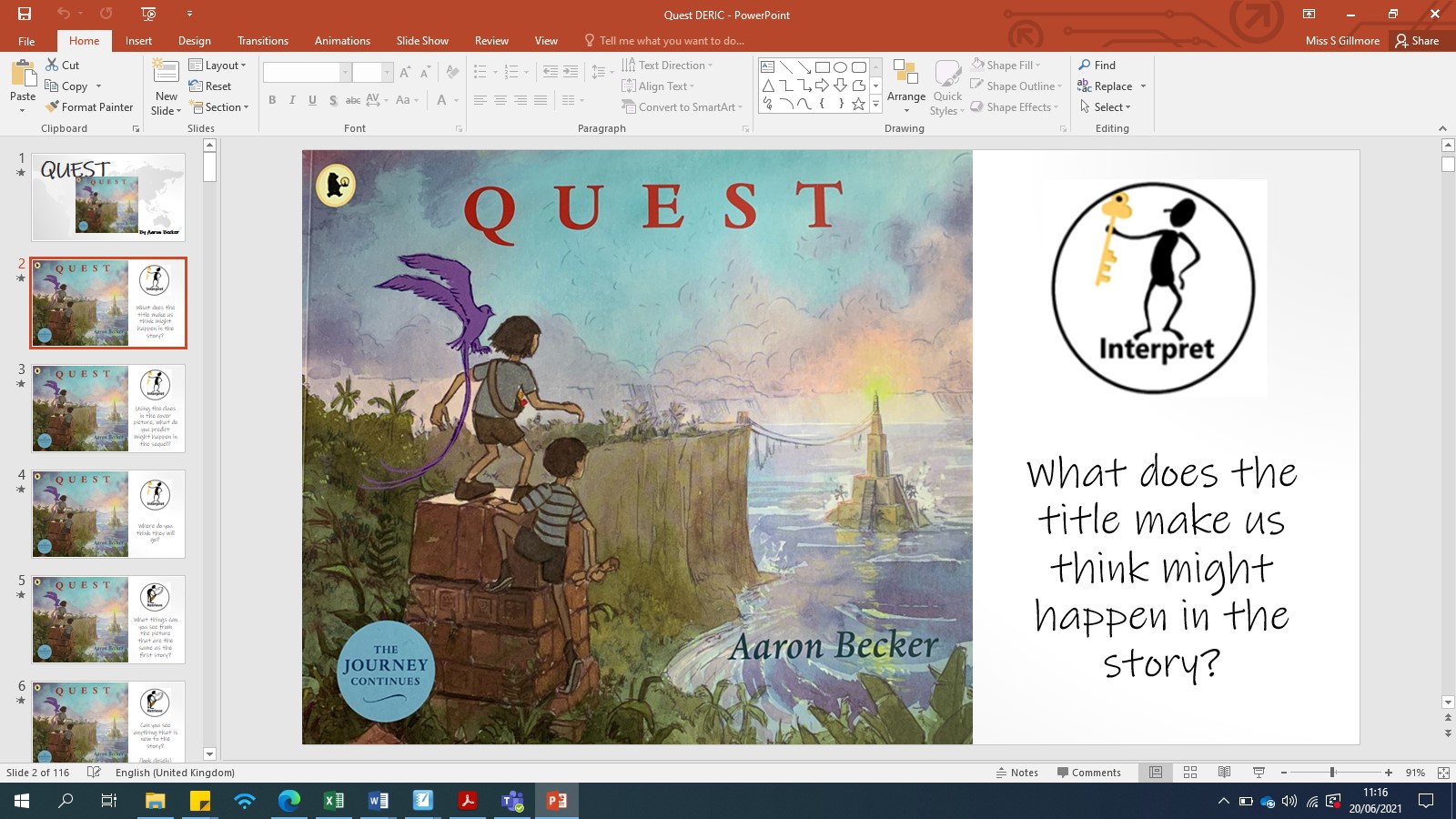Open the Layout dropdown
Viewport: 1456px width, 819px height.
click(218, 65)
